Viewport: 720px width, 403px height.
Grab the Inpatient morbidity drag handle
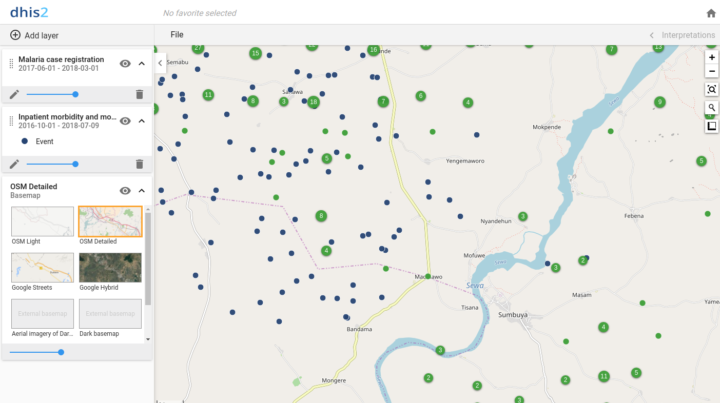pos(11,121)
